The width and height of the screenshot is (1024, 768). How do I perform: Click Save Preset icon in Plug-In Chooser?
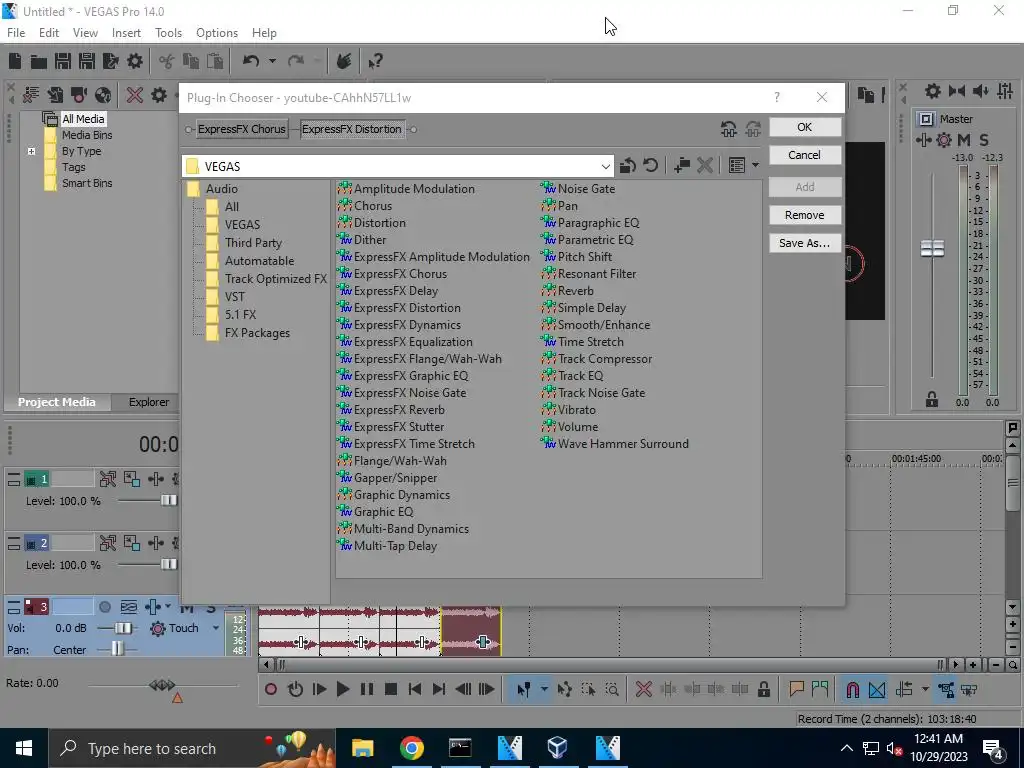[682, 166]
